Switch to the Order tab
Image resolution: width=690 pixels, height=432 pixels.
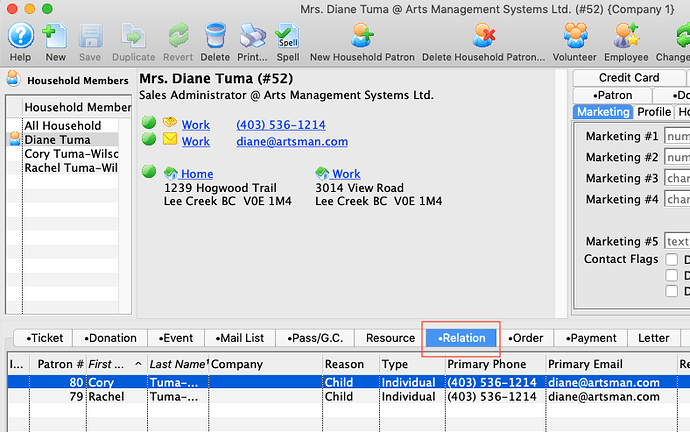(526, 338)
